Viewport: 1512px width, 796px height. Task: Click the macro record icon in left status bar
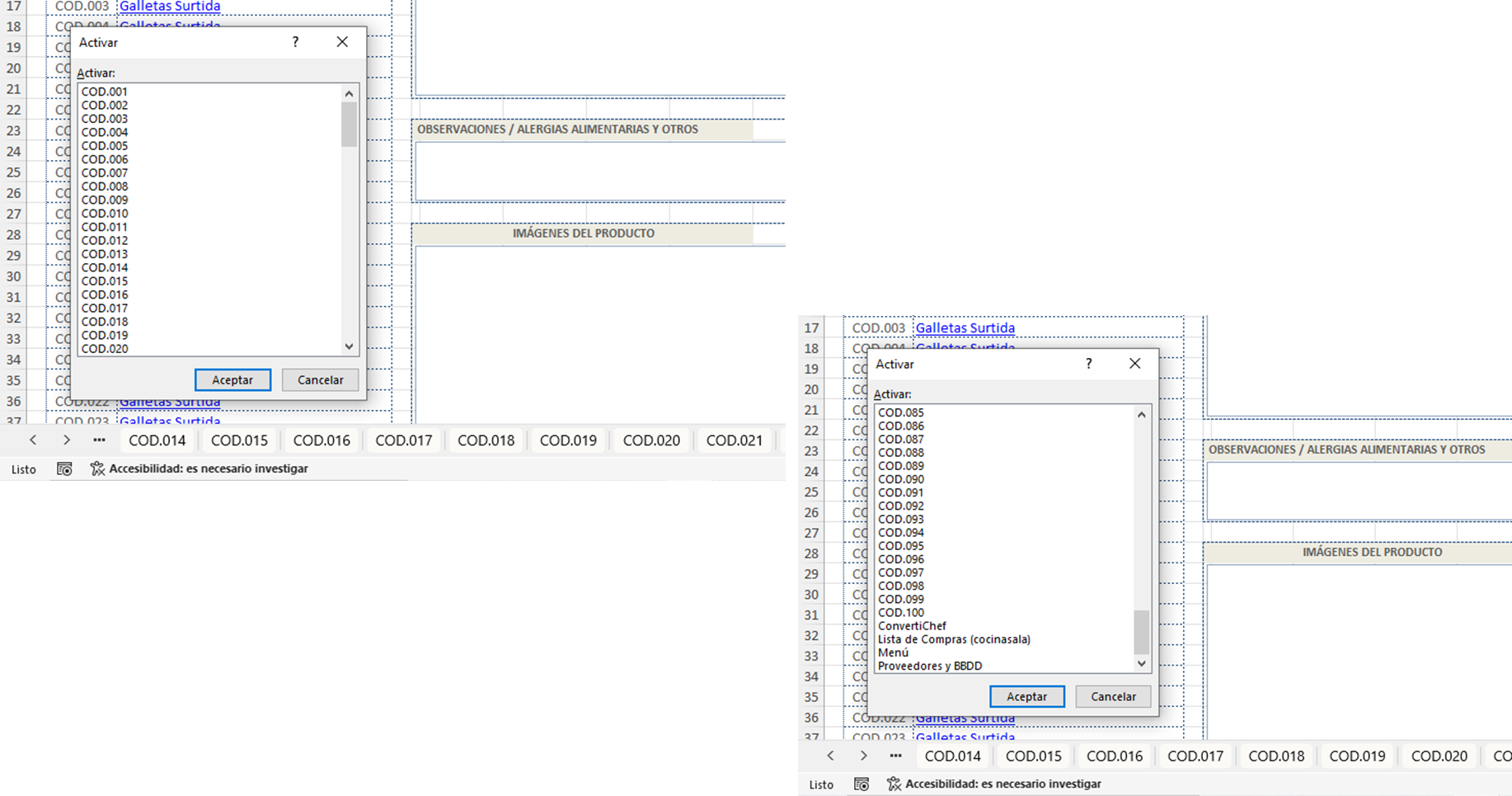(x=64, y=469)
